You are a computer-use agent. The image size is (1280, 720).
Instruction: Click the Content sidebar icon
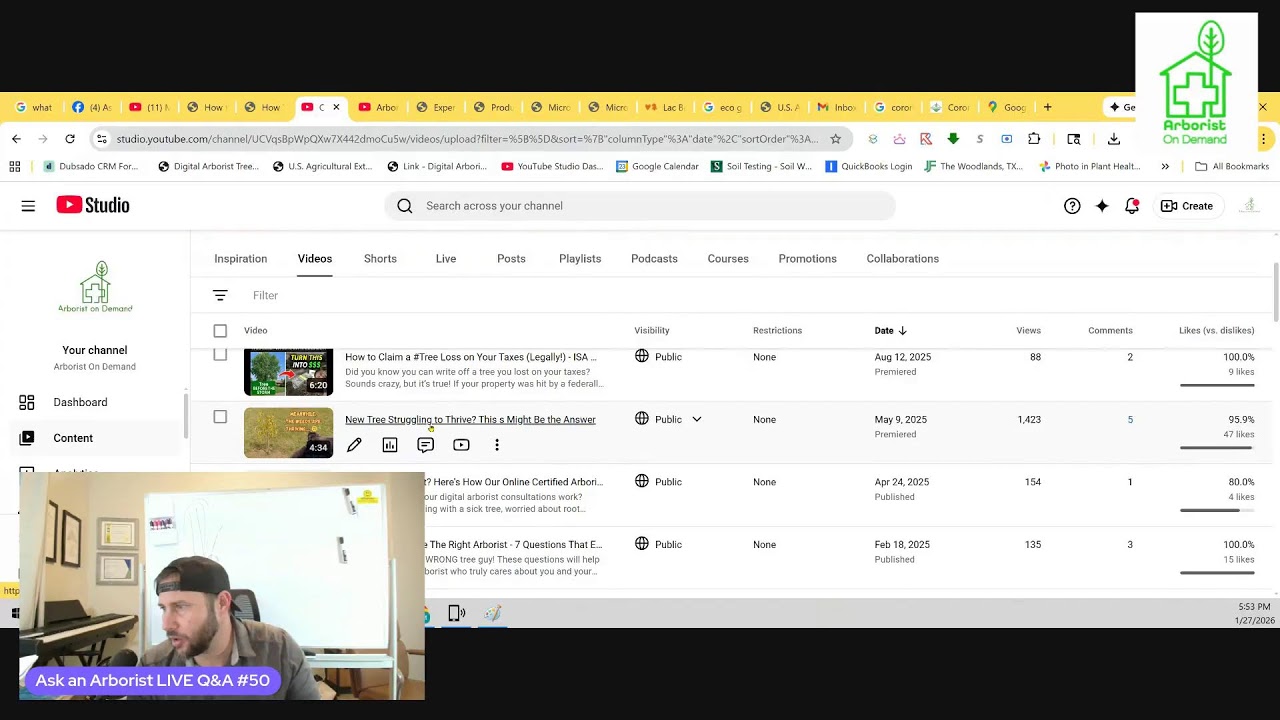27,438
